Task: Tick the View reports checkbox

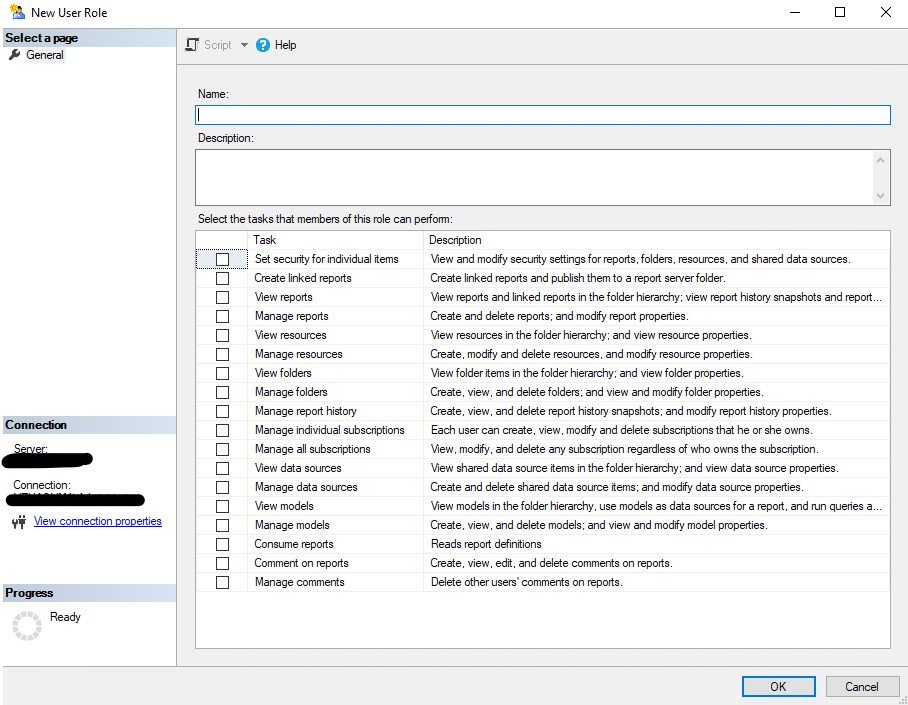Action: pos(222,297)
